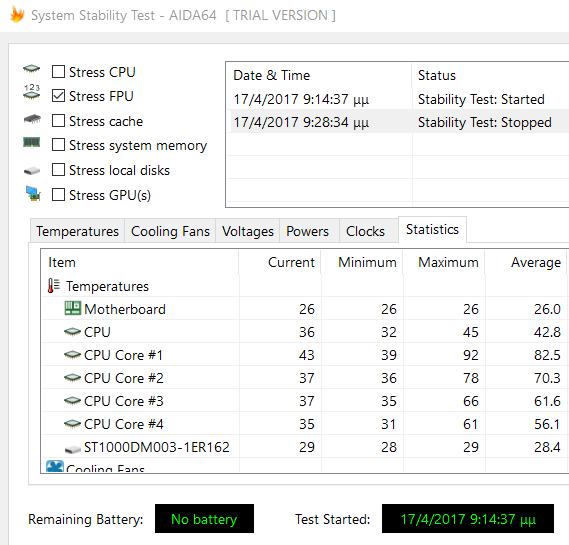Click the thermometer icon next to Temperatures
Screen dimensions: 569x545
[54, 286]
